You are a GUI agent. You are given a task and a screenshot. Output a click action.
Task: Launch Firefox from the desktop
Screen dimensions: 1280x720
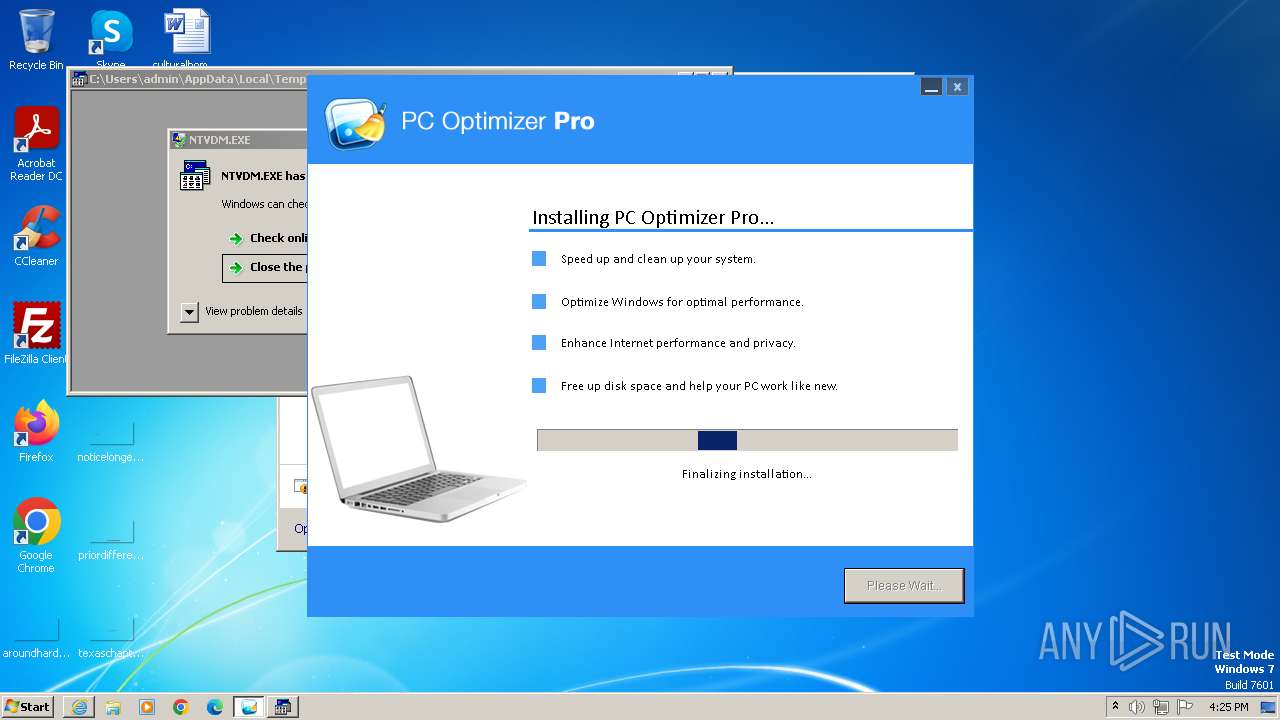point(36,431)
